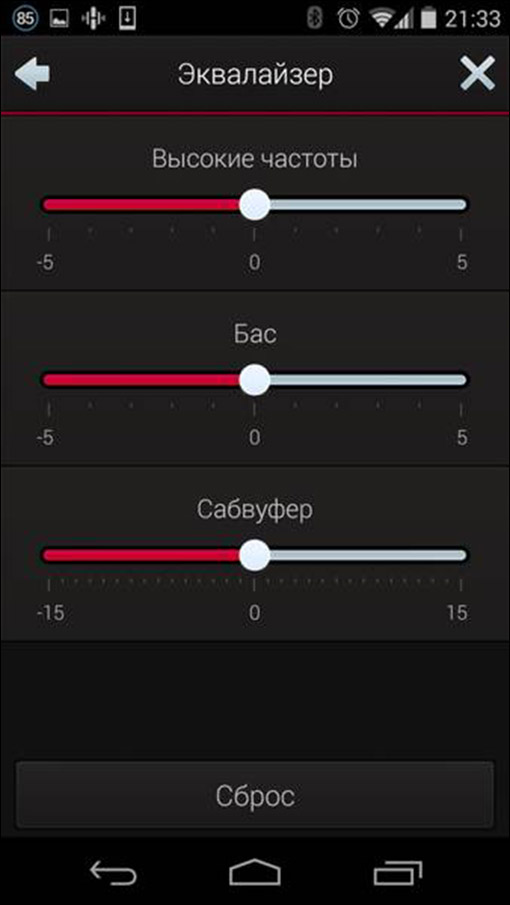Viewport: 510px width, 905px height.
Task: Tap the image notification icon
Action: click(59, 18)
